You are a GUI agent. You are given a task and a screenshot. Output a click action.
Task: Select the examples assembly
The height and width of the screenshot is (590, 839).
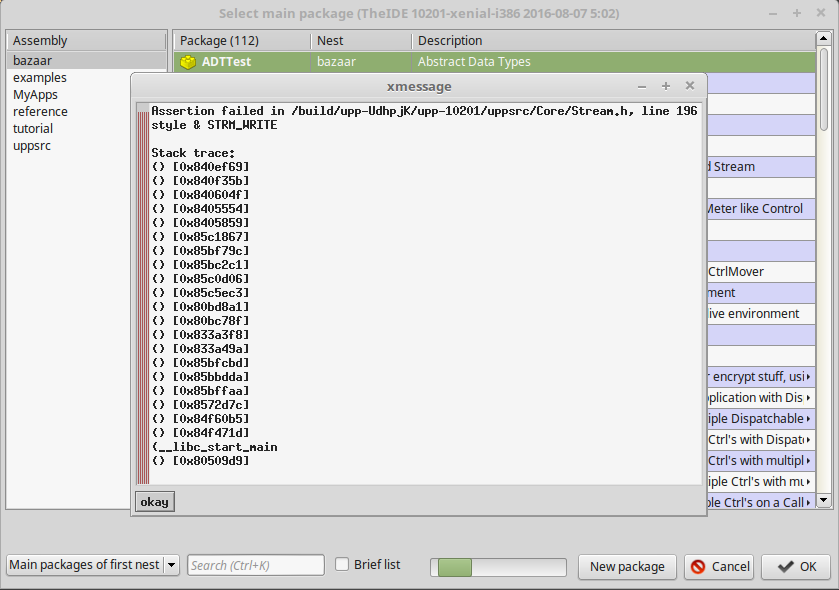pos(40,78)
